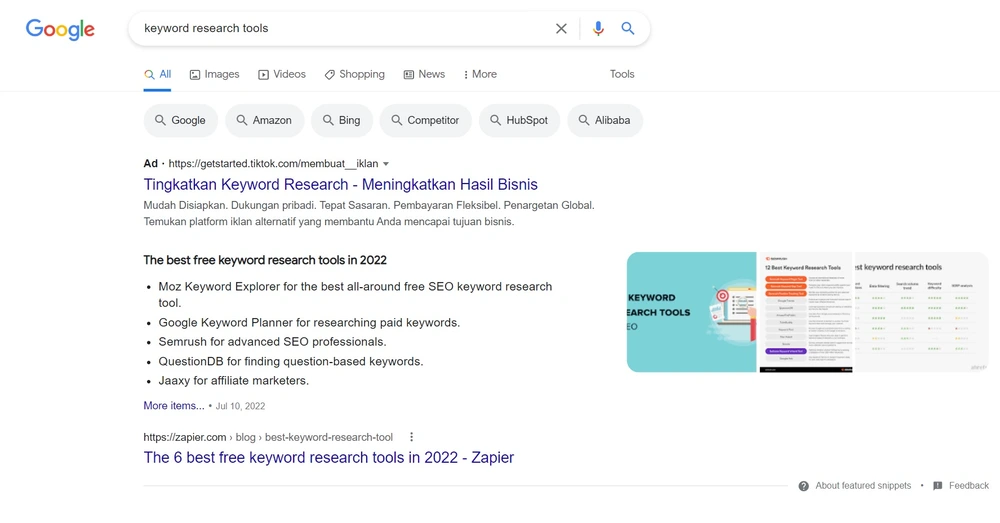Open the News tab
This screenshot has height=523, width=1000.
(x=424, y=75)
